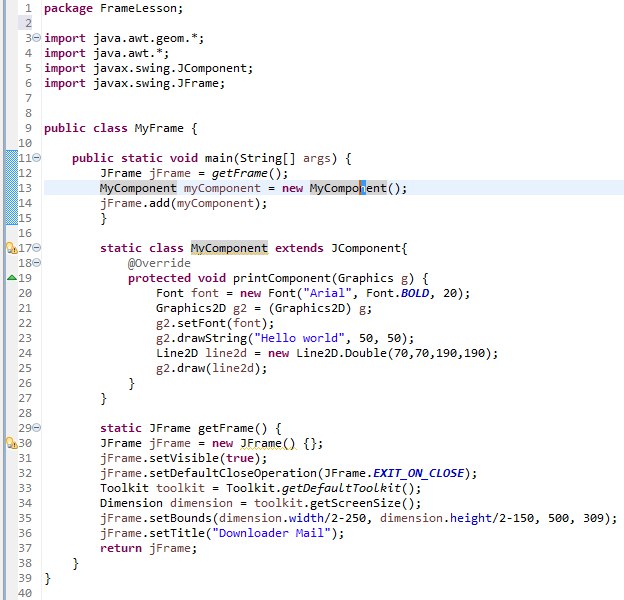Viewport: 624px width, 600px height.
Task: Collapse the import block at line 3
Action: pyautogui.click(x=36, y=38)
